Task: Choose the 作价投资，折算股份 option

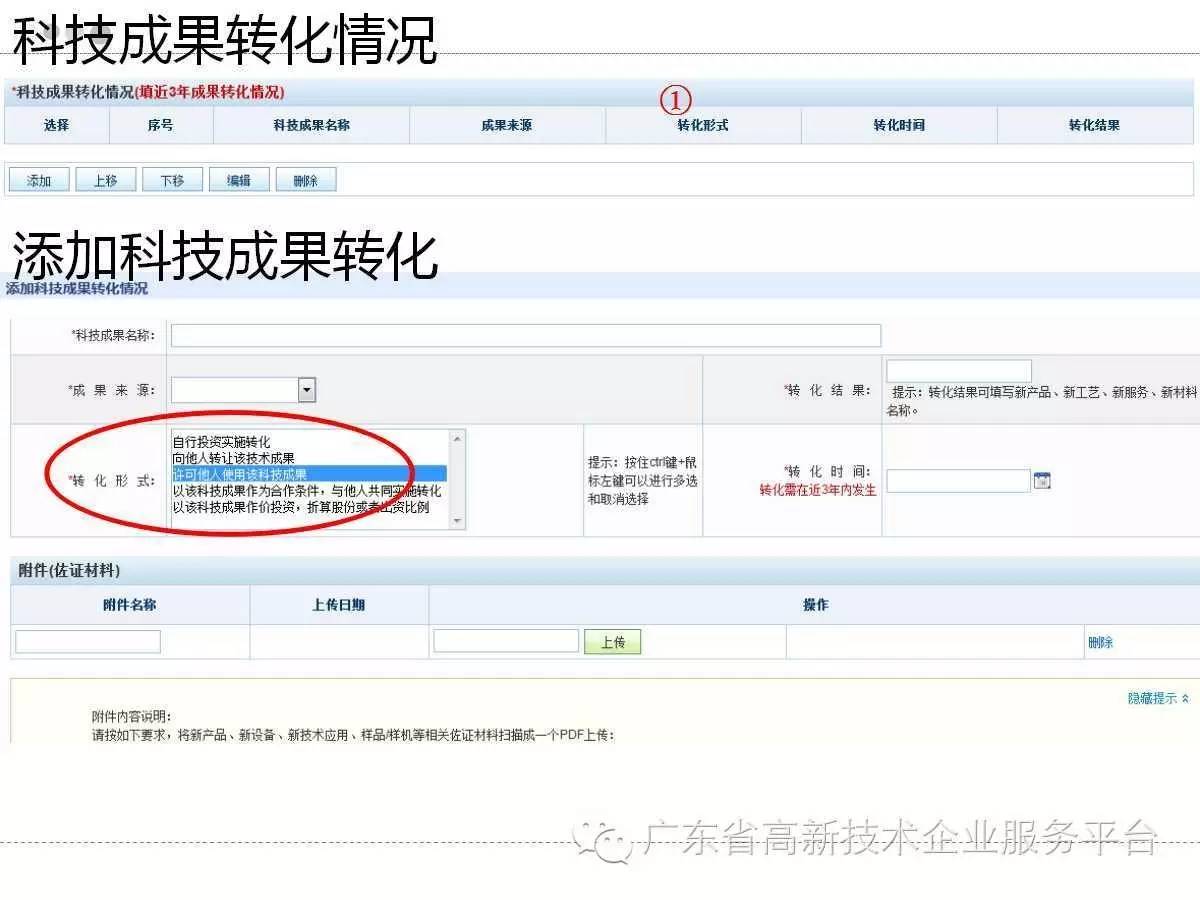Action: [x=300, y=507]
